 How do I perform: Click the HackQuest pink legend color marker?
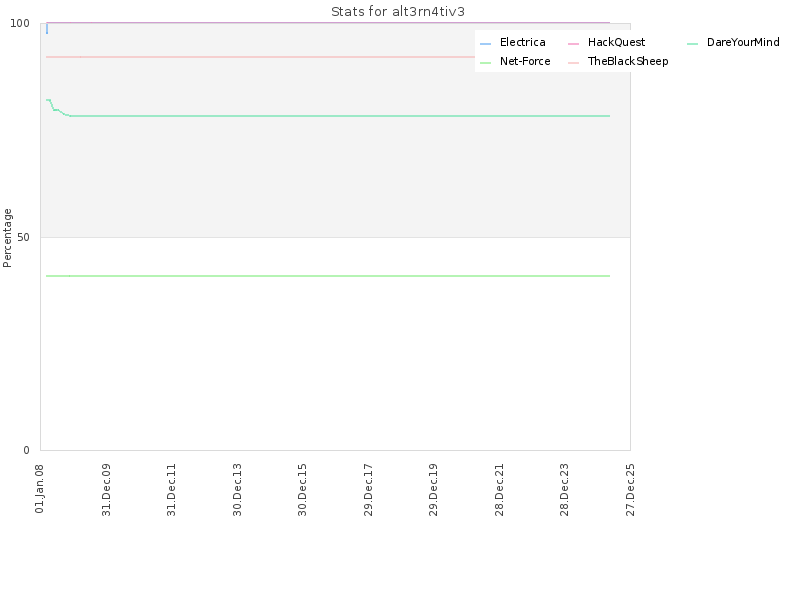pos(573,44)
